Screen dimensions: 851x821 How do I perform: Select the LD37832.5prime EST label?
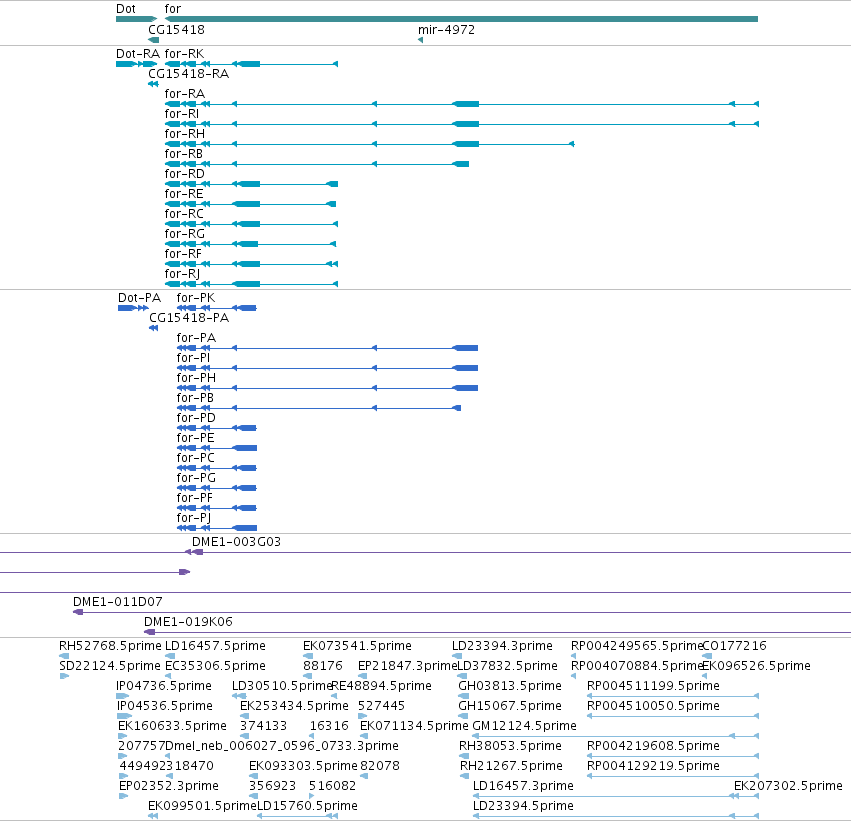pyautogui.click(x=507, y=666)
